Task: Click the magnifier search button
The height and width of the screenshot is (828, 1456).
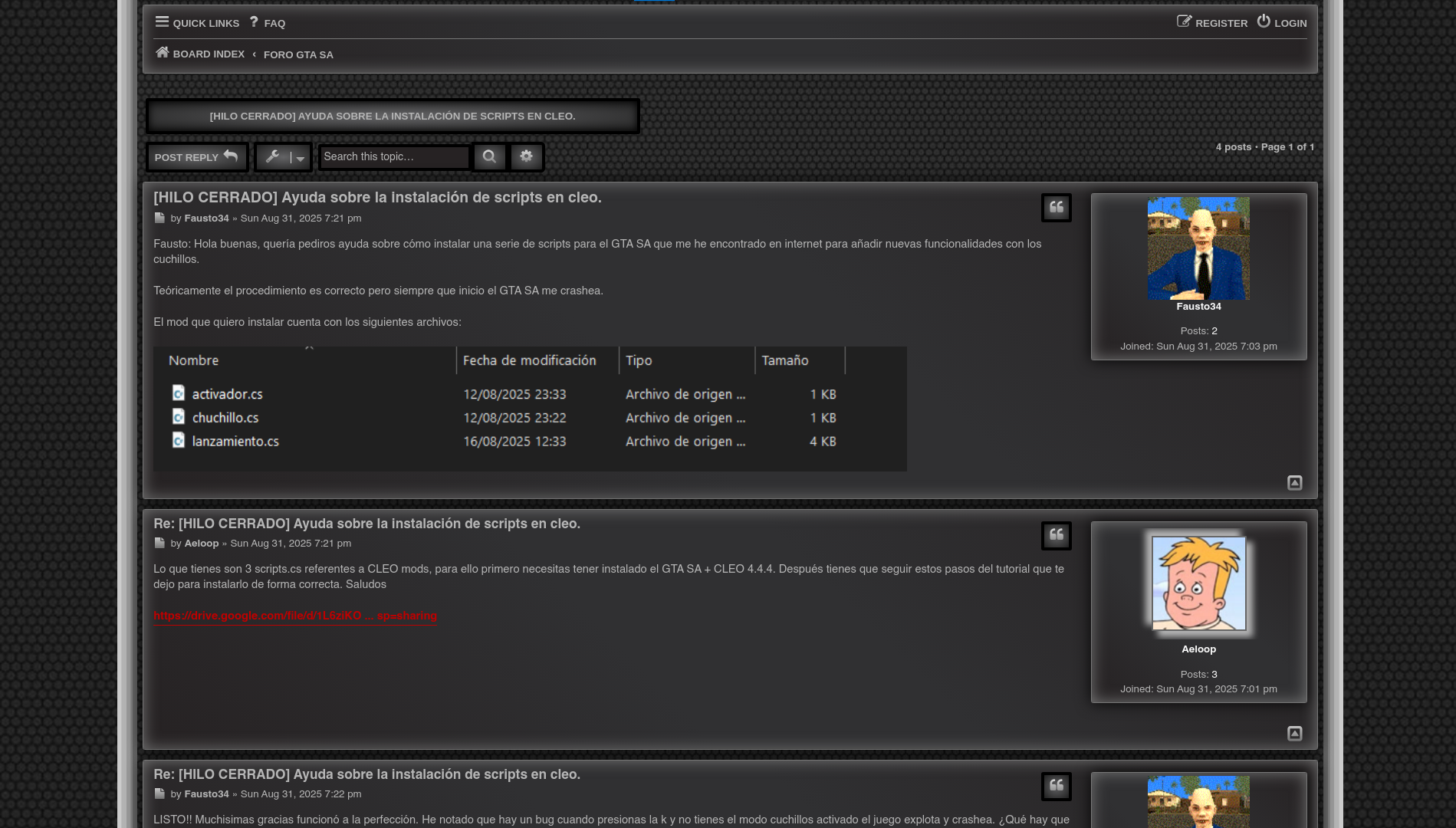Action: tap(489, 157)
